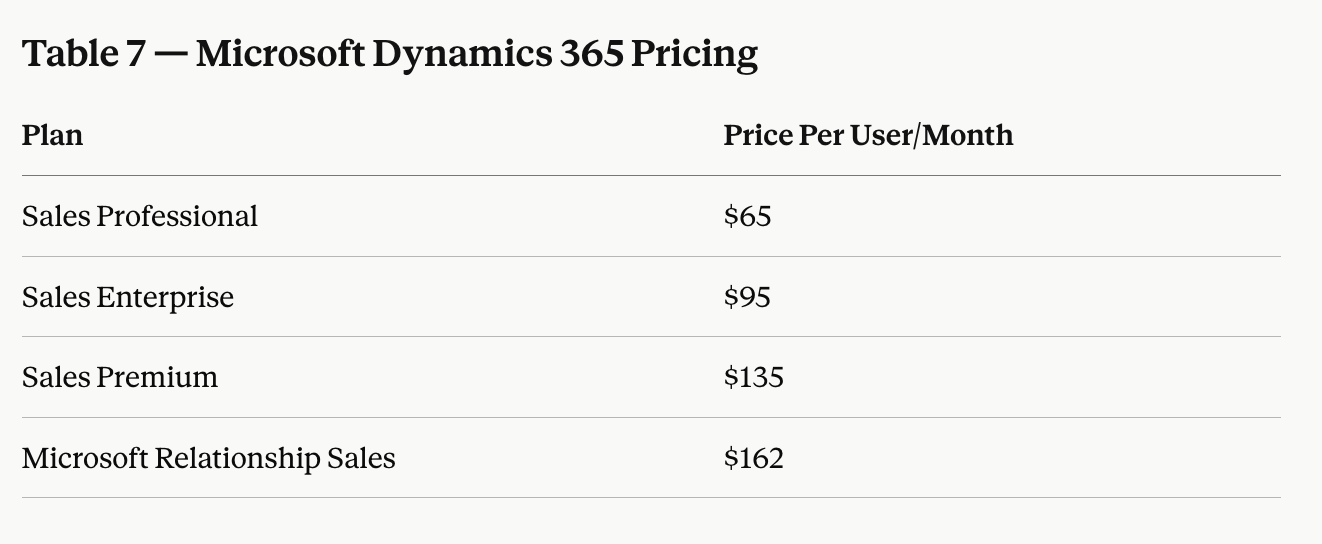Select the Plan column header
1322x544 pixels.
[x=52, y=135]
